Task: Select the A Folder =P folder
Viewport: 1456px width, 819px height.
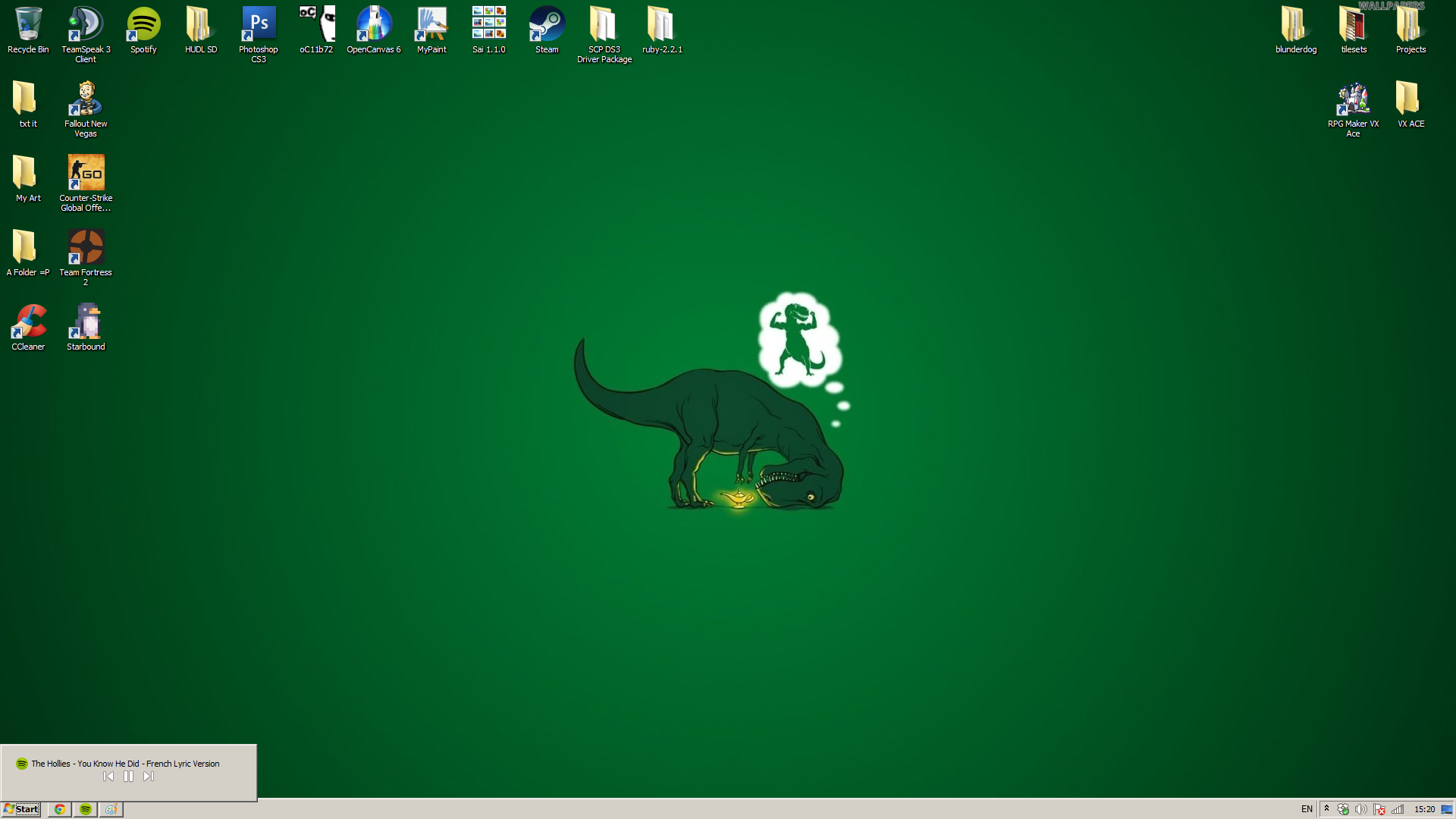Action: tap(28, 253)
